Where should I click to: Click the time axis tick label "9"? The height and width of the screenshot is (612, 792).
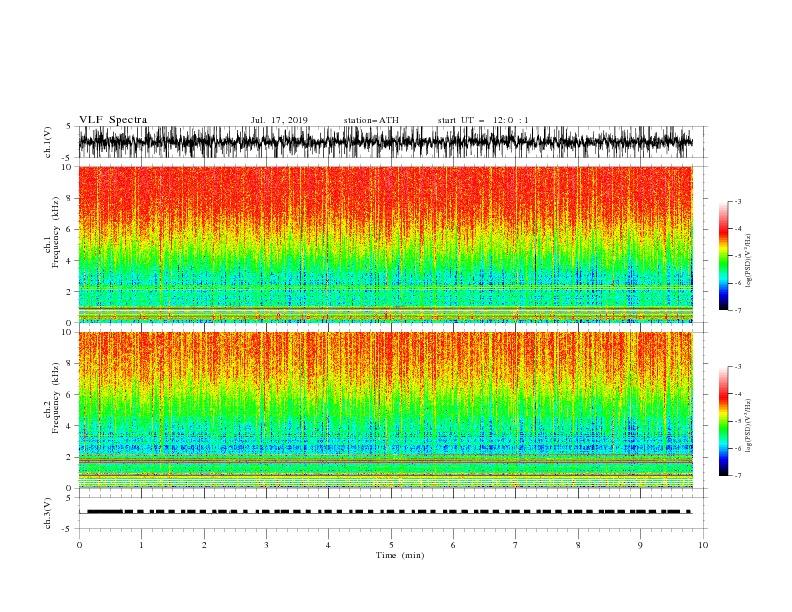pyautogui.click(x=640, y=545)
